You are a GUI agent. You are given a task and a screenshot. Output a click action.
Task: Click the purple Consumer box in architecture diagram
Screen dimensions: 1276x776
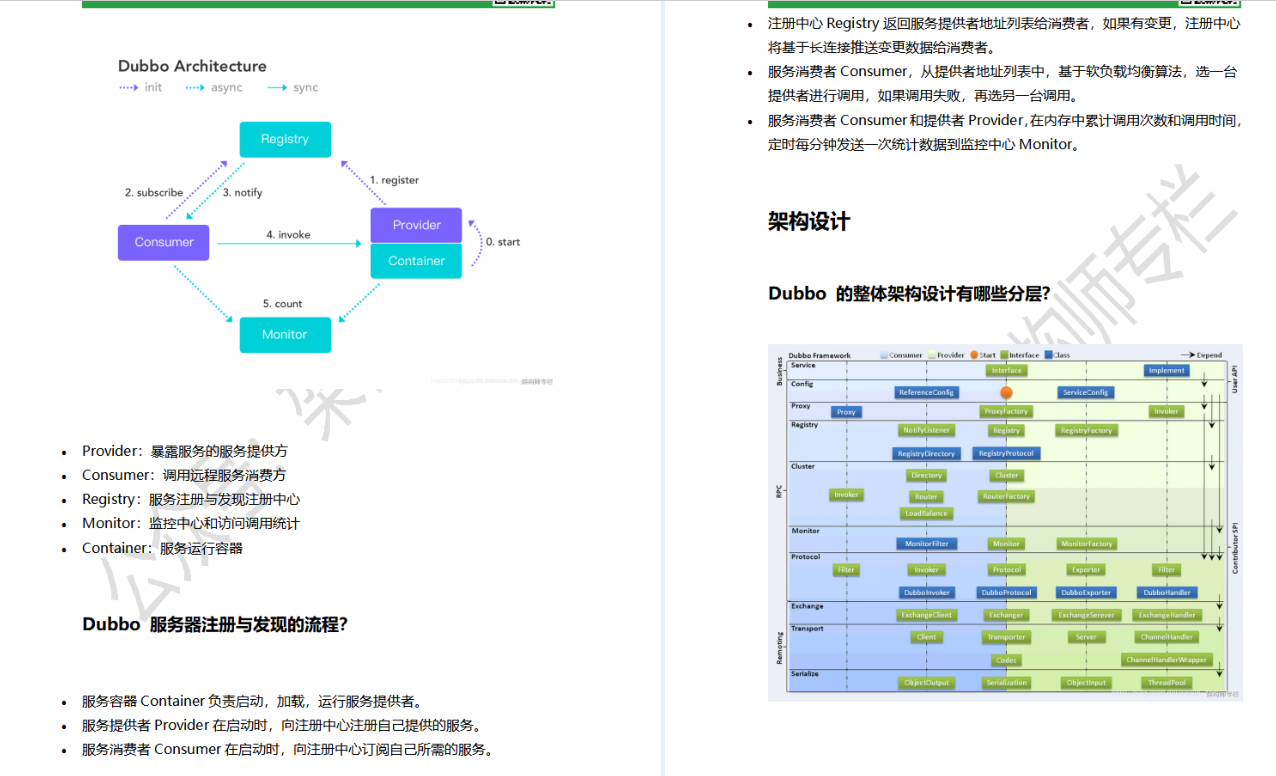pos(164,242)
